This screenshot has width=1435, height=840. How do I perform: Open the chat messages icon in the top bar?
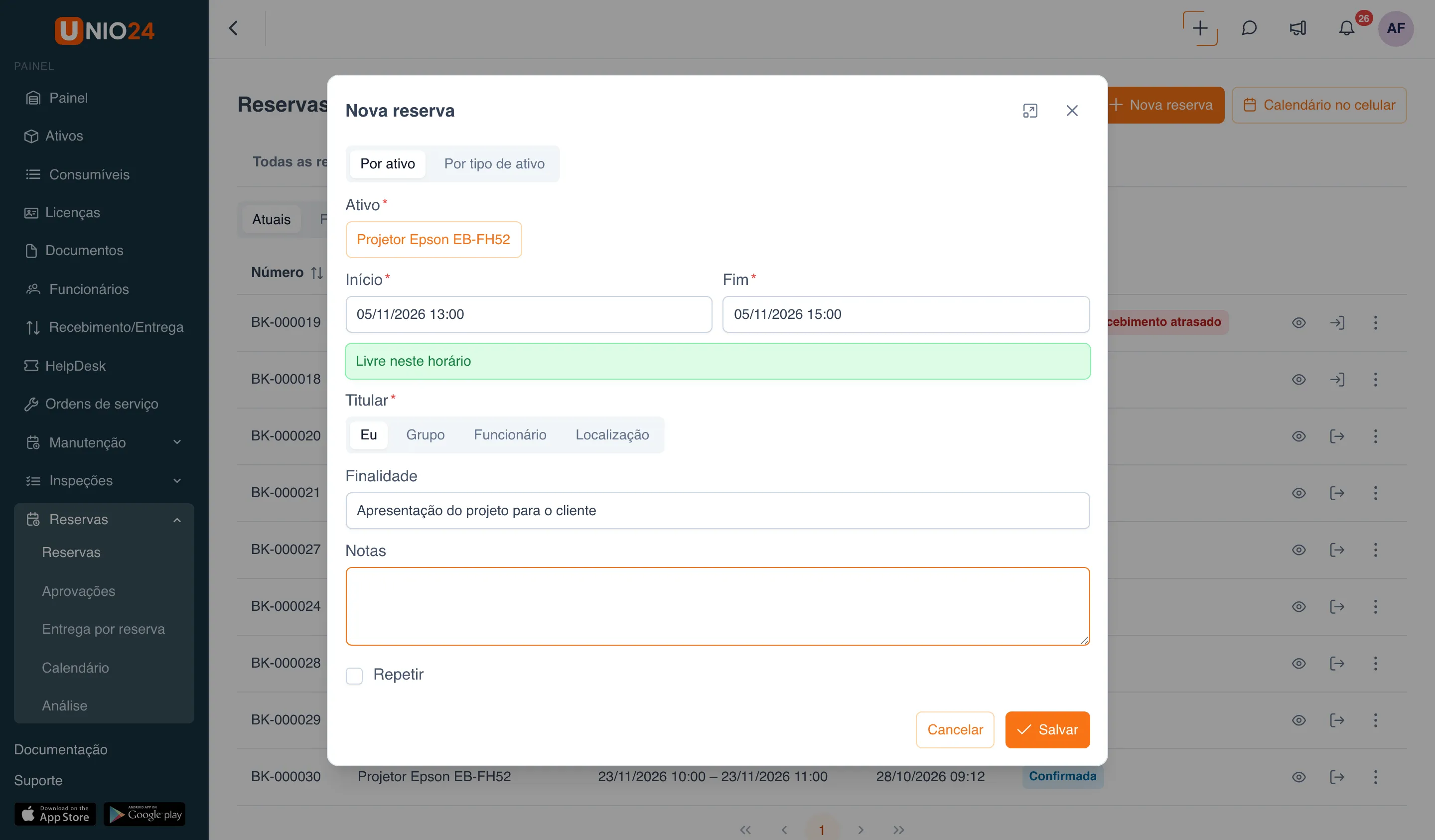tap(1249, 28)
